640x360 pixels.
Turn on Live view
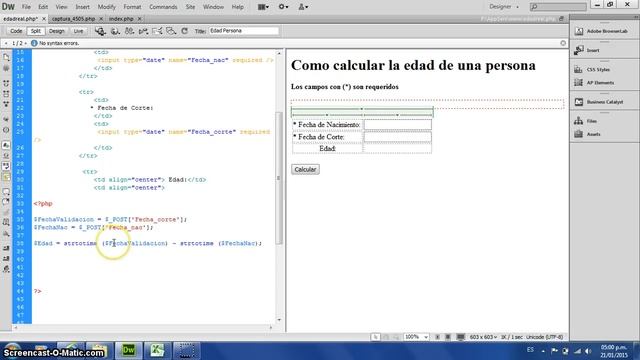pos(78,31)
